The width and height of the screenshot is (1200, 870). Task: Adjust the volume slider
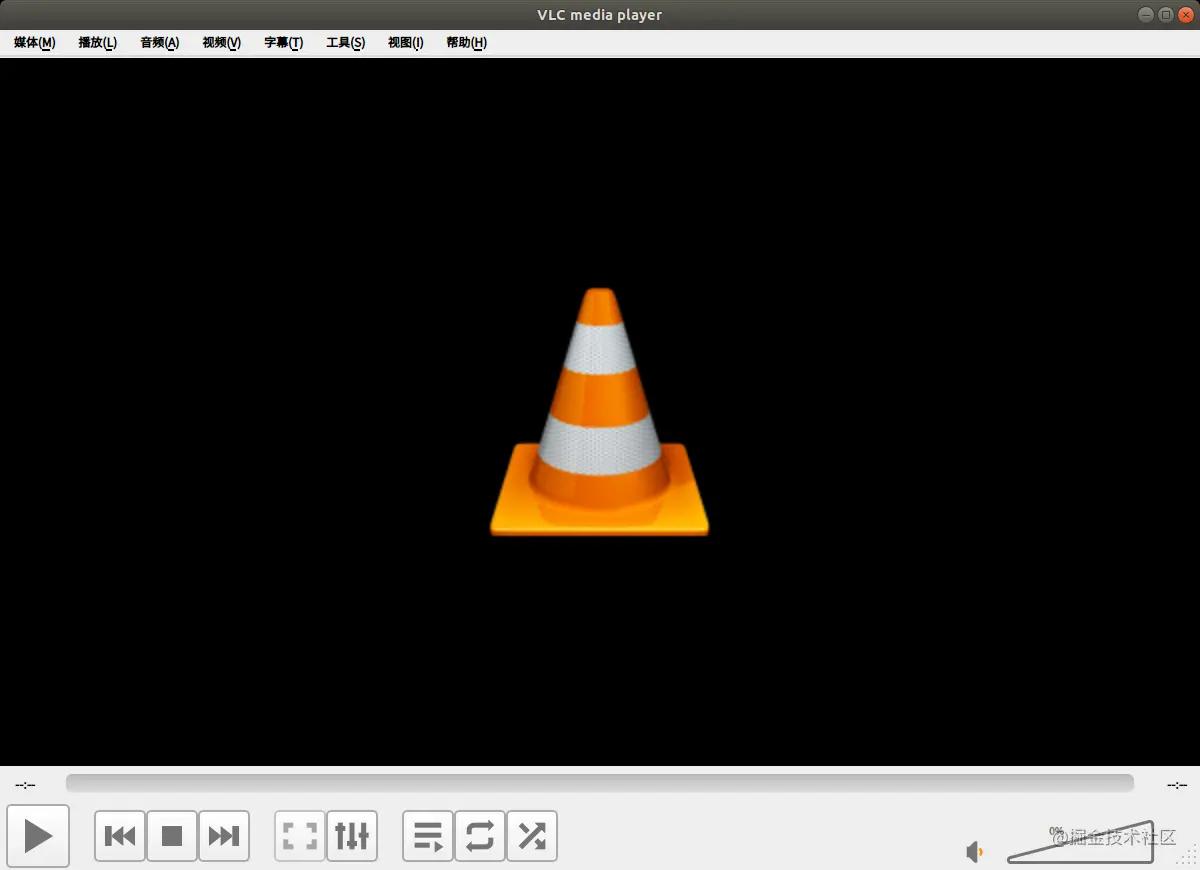[x=1080, y=842]
